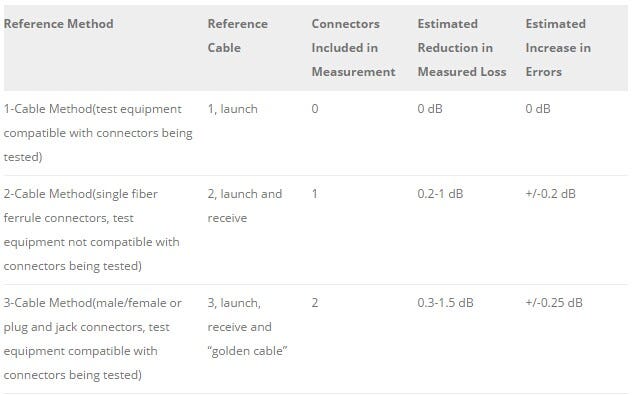Viewport: 633px width, 395px height.
Task: Select the '2, launch and receive' cell
Action: pyautogui.click(x=245, y=206)
